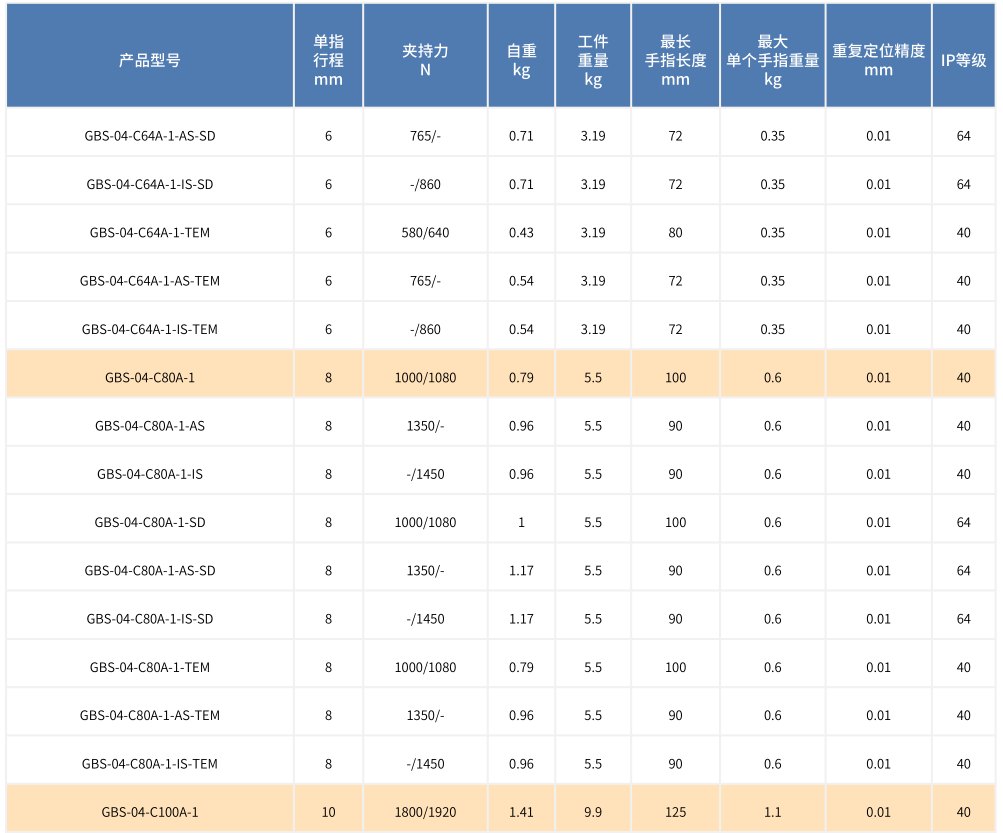Select the 重复定位精度 mm header cell

878,60
